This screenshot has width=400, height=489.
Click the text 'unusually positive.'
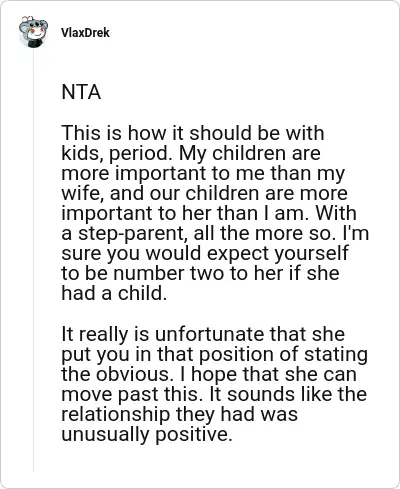pyautogui.click(x=147, y=434)
